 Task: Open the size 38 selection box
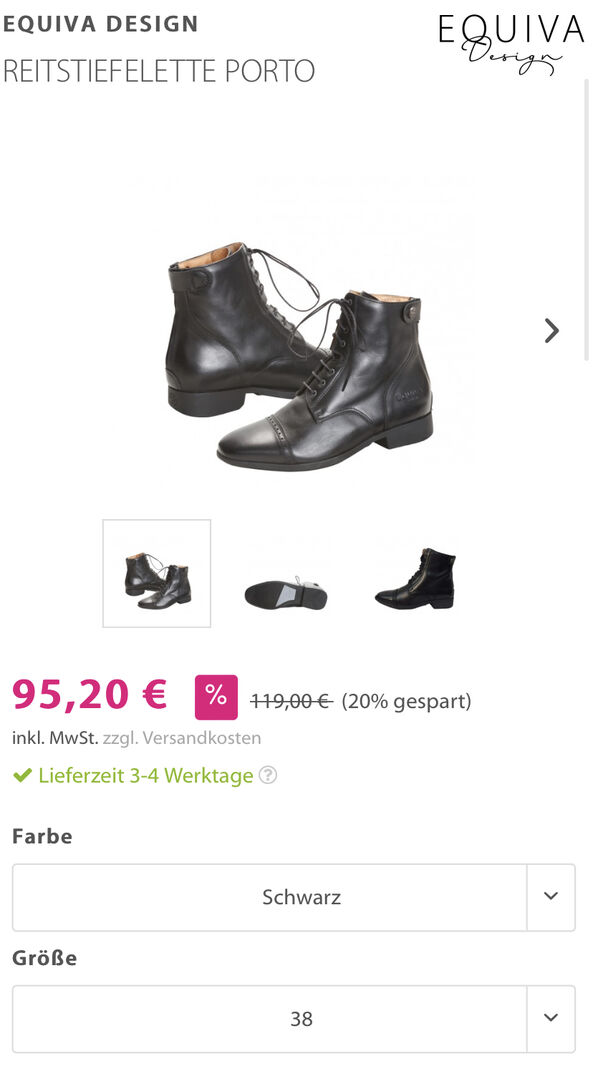tap(294, 1018)
